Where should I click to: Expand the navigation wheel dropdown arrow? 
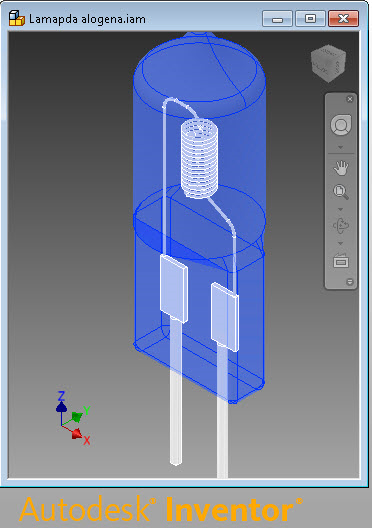click(x=340, y=147)
